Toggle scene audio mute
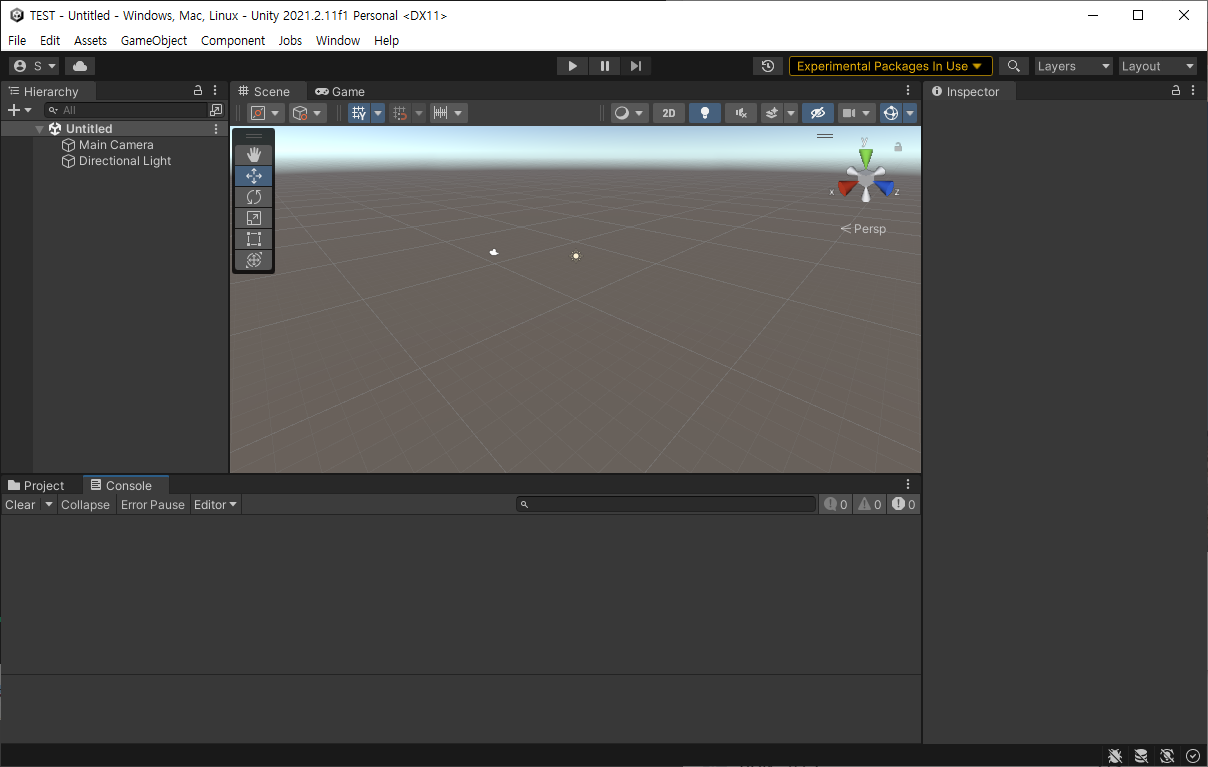The image size is (1208, 767). [741, 113]
